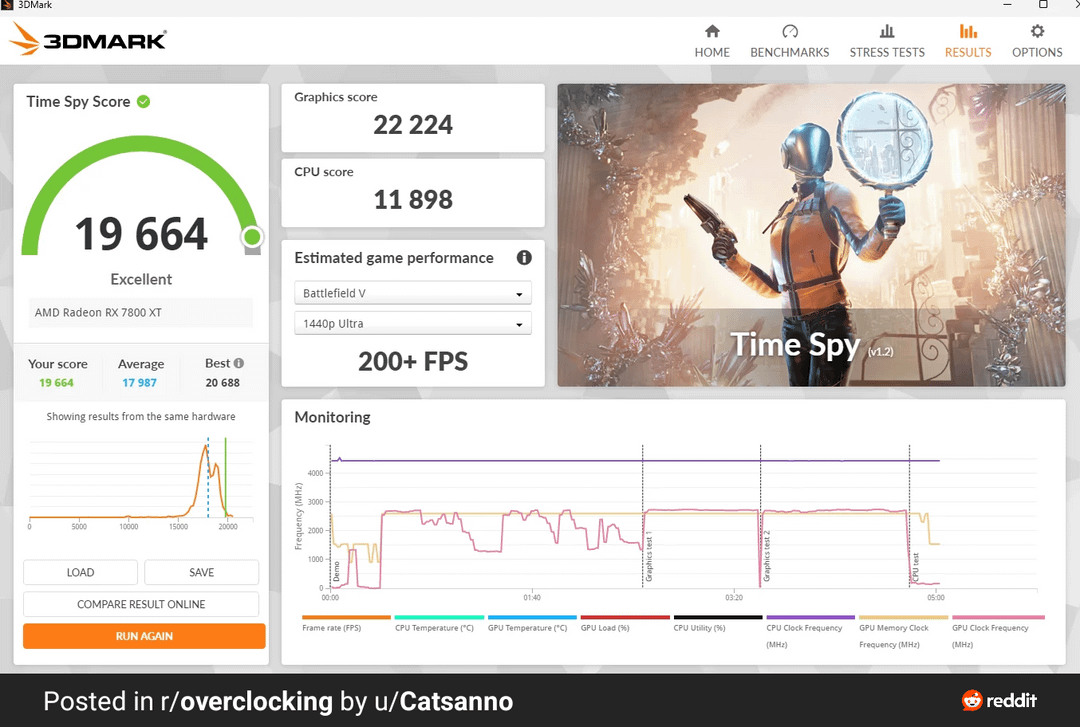
Task: Click the Graphics test 1 timeline marker
Action: 648,557
